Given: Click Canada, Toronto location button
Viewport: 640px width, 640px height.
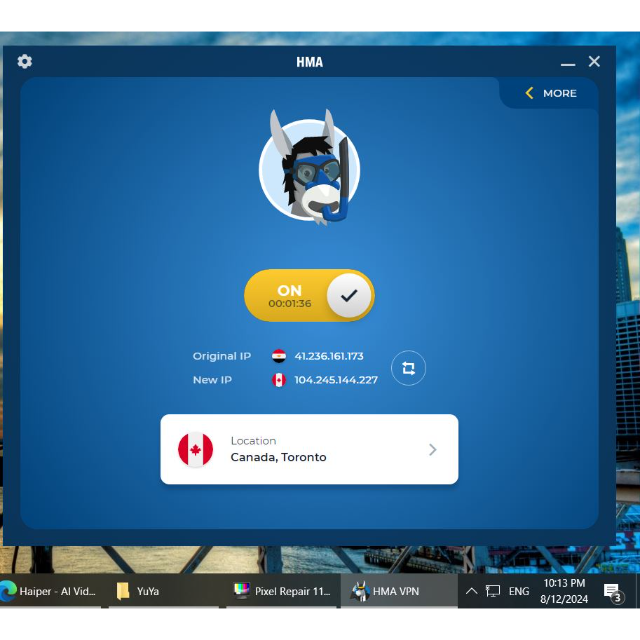Looking at the screenshot, I should click(309, 450).
